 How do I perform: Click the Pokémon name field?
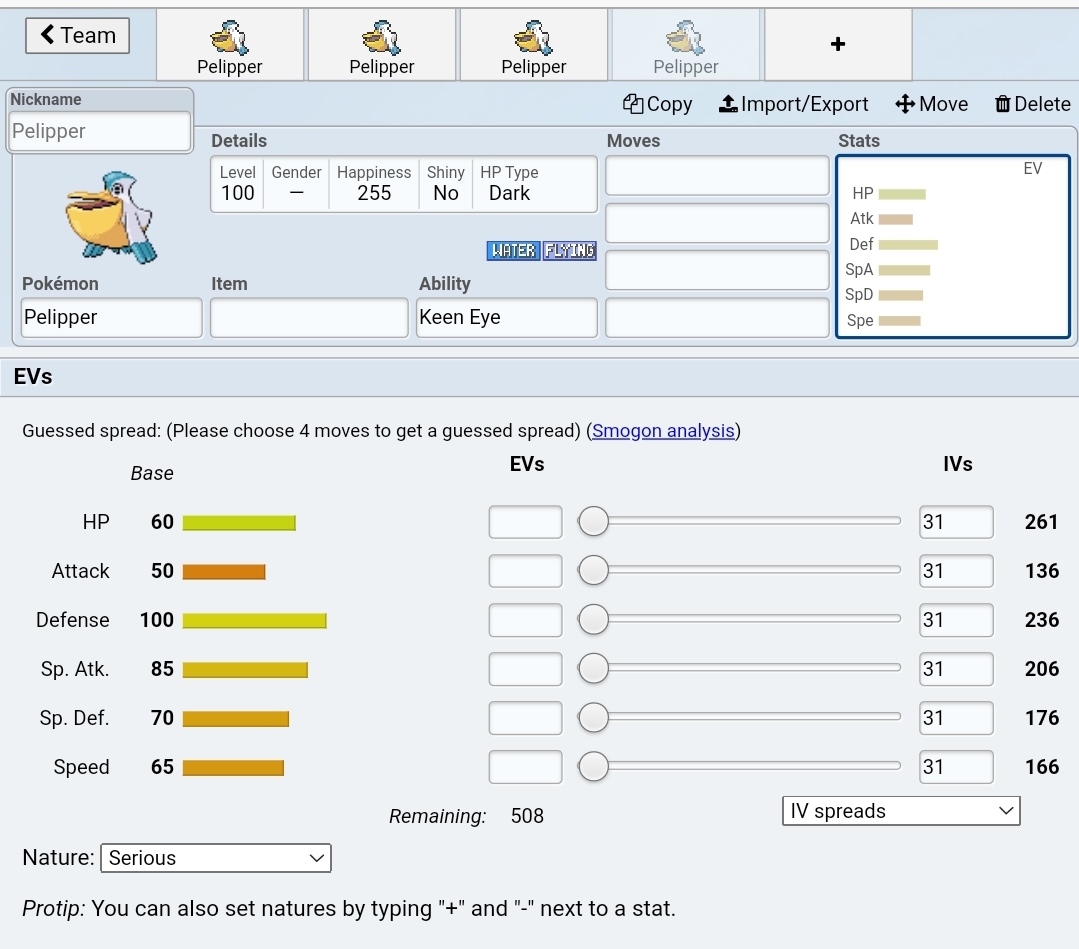(111, 317)
